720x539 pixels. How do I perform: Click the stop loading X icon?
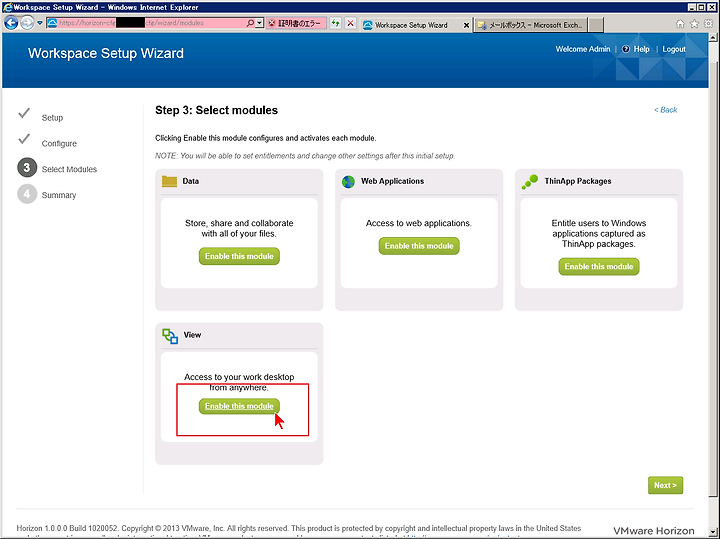point(350,23)
